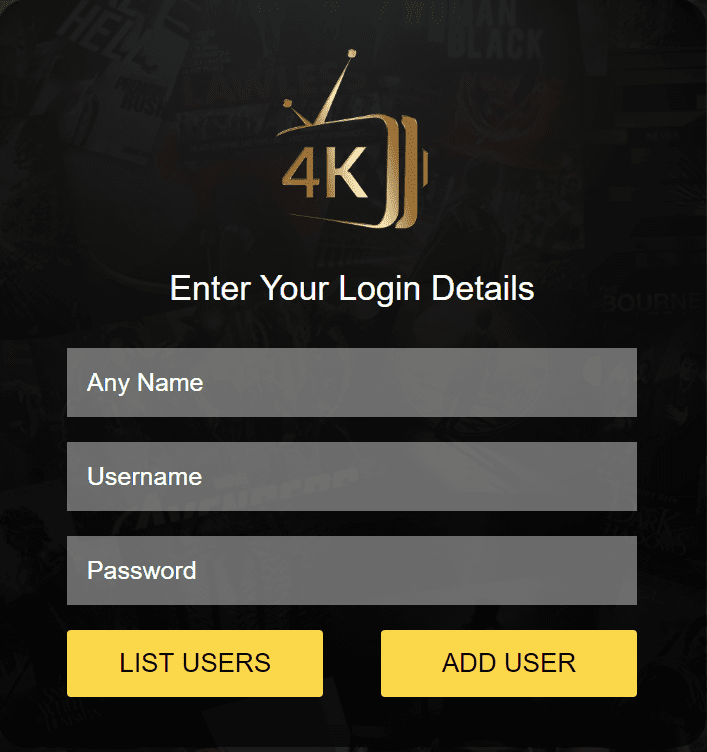Click the ADD USER button

coord(508,663)
